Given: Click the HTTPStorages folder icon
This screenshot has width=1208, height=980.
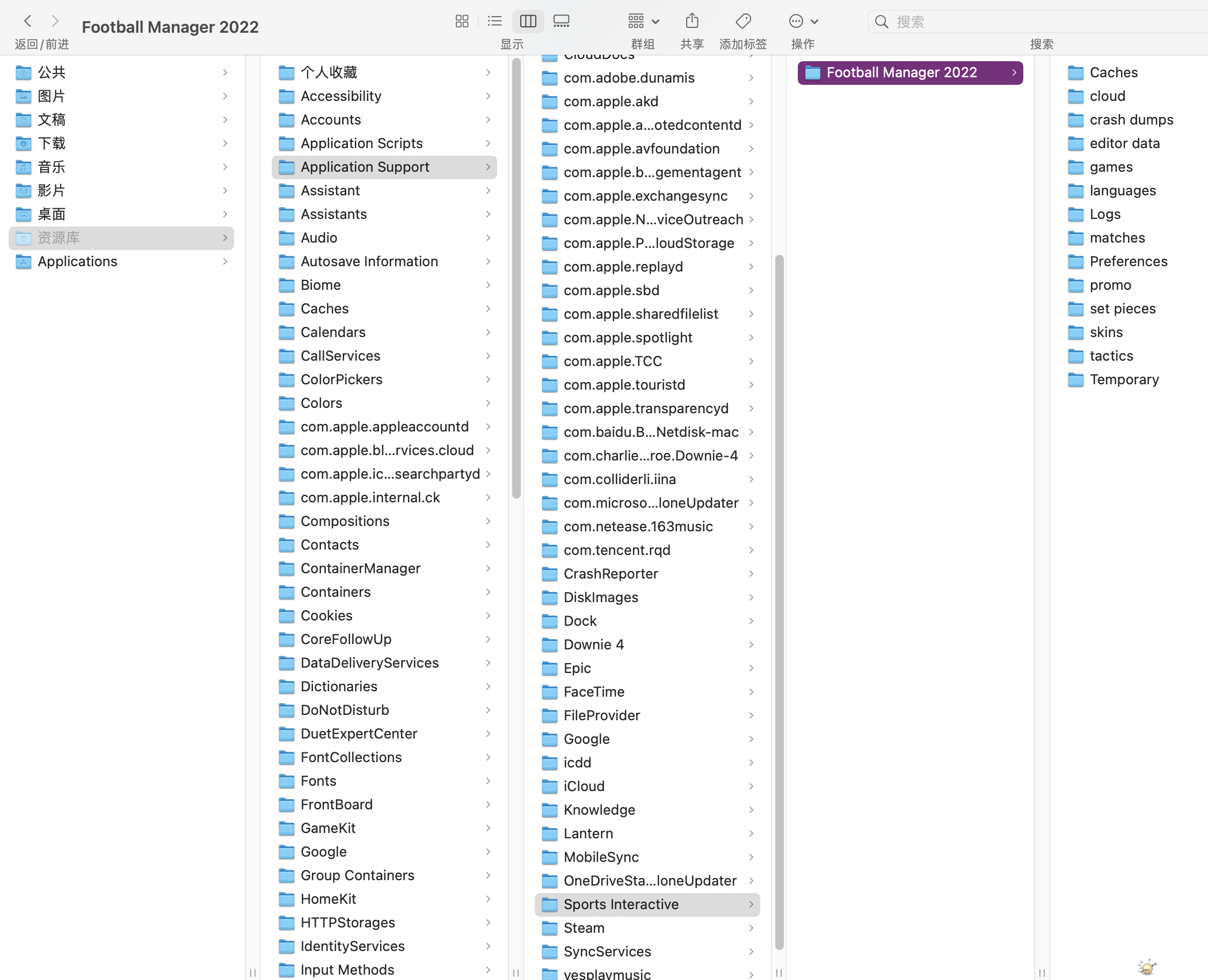Looking at the screenshot, I should (286, 923).
